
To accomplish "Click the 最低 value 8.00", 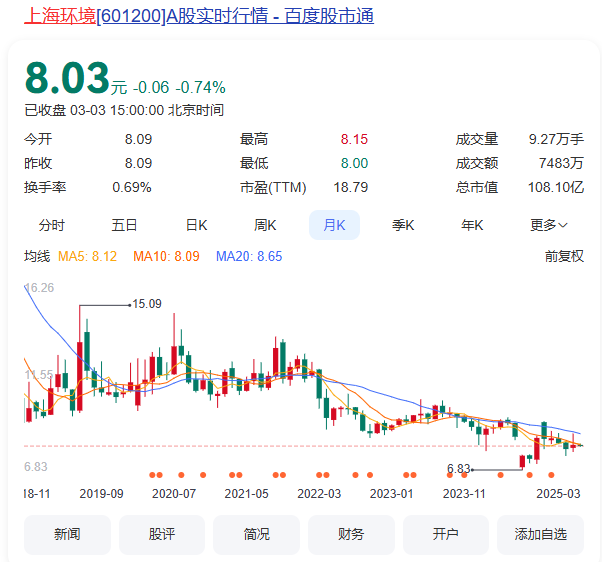I will coord(354,163).
